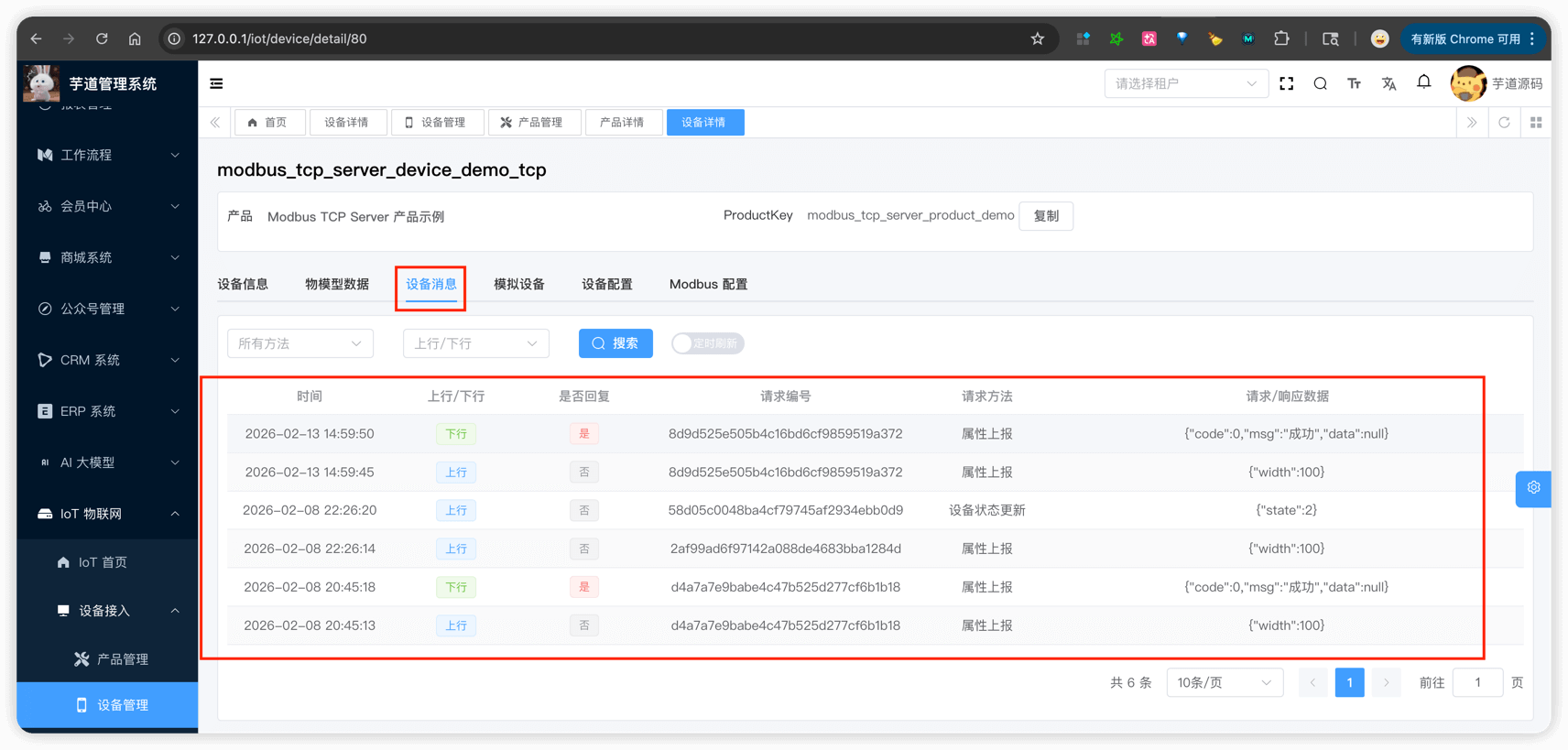Image resolution: width=1568 pixels, height=750 pixels.
Task: Open the language translation icon
Action: tap(1388, 83)
